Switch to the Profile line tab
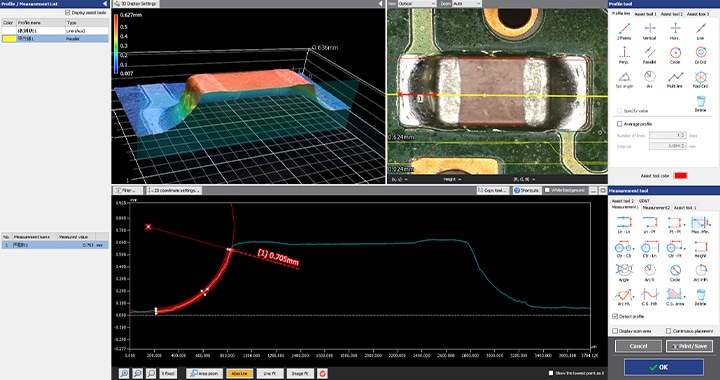This screenshot has width=720, height=380. click(x=621, y=14)
